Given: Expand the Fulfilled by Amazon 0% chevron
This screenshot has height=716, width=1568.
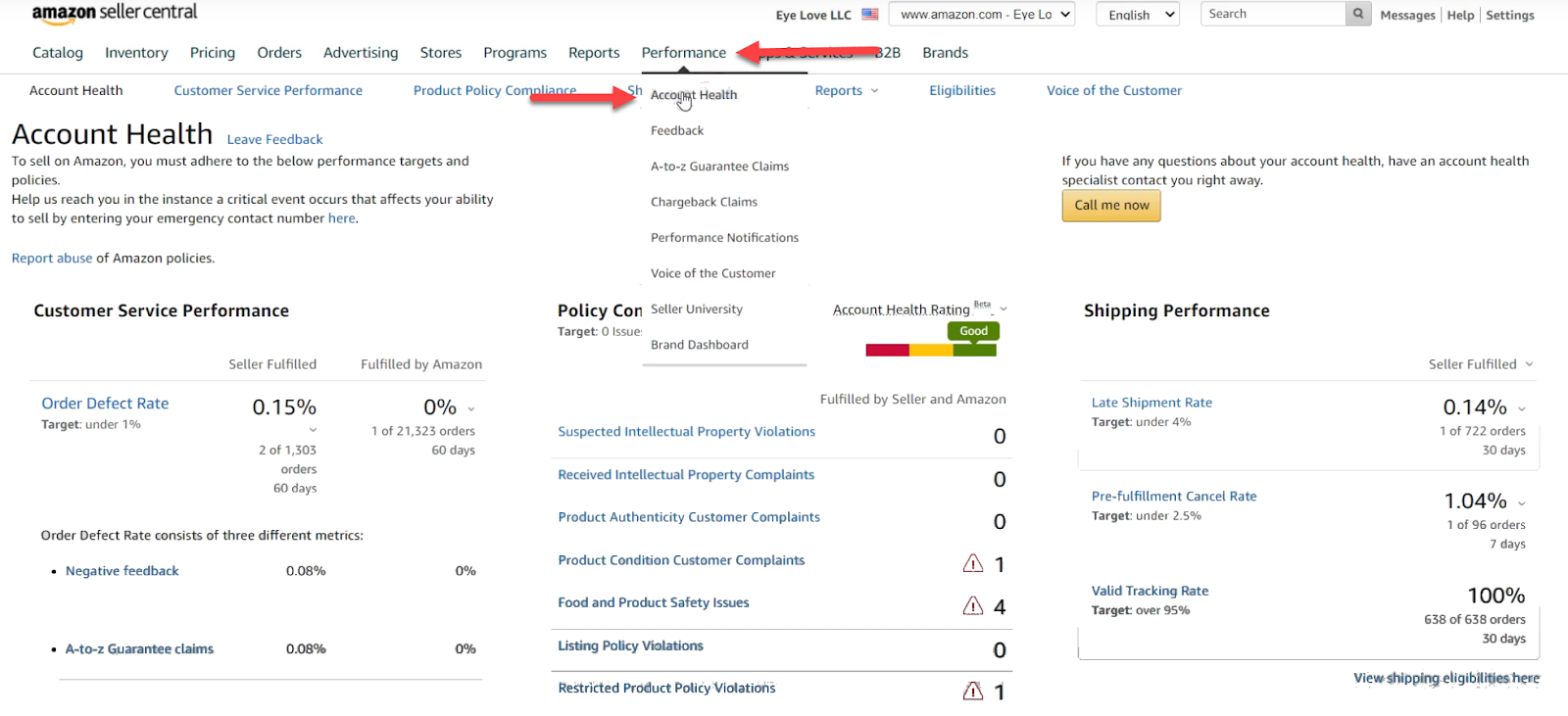Looking at the screenshot, I should (471, 409).
